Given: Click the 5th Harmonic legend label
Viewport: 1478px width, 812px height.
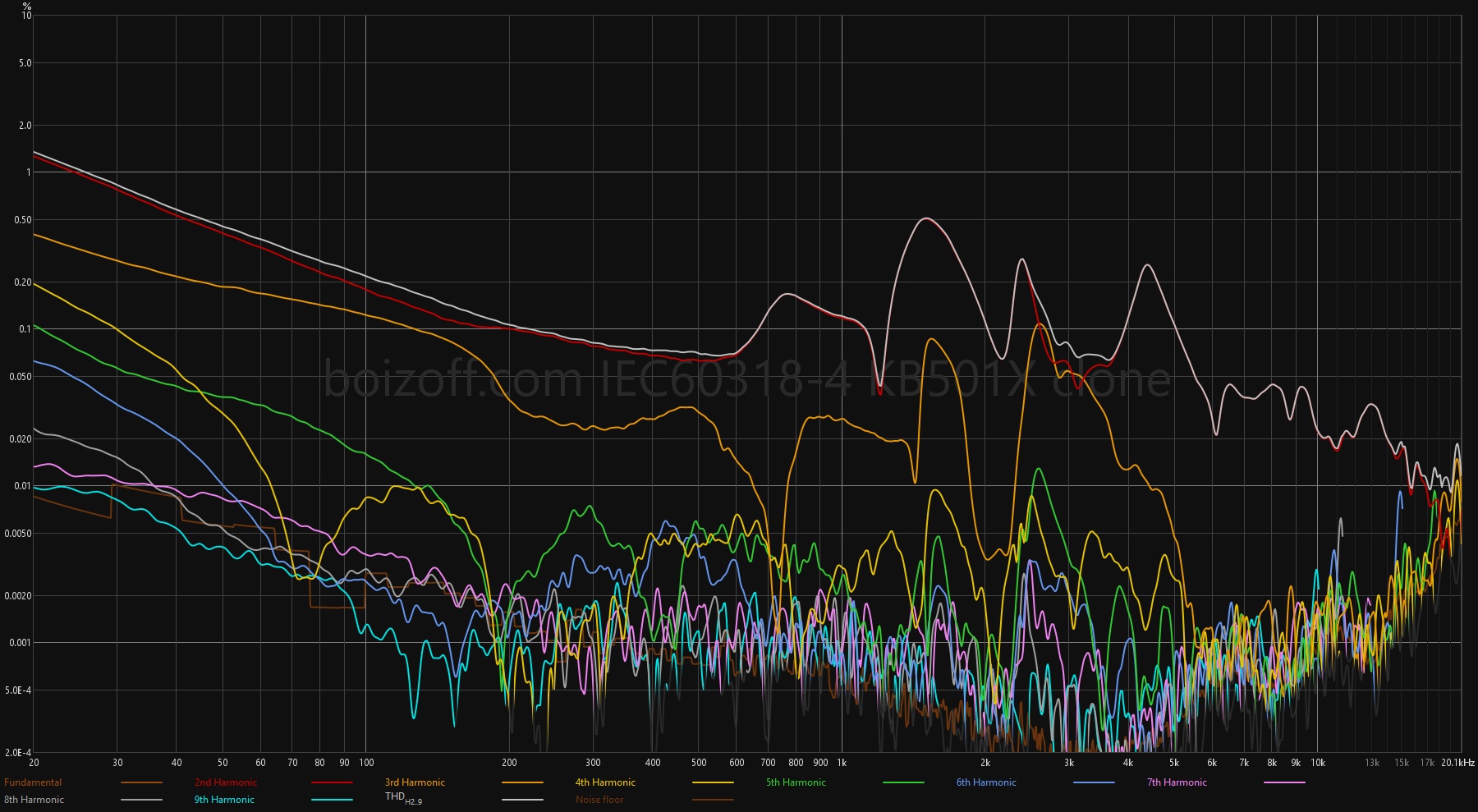Looking at the screenshot, I should point(796,782).
